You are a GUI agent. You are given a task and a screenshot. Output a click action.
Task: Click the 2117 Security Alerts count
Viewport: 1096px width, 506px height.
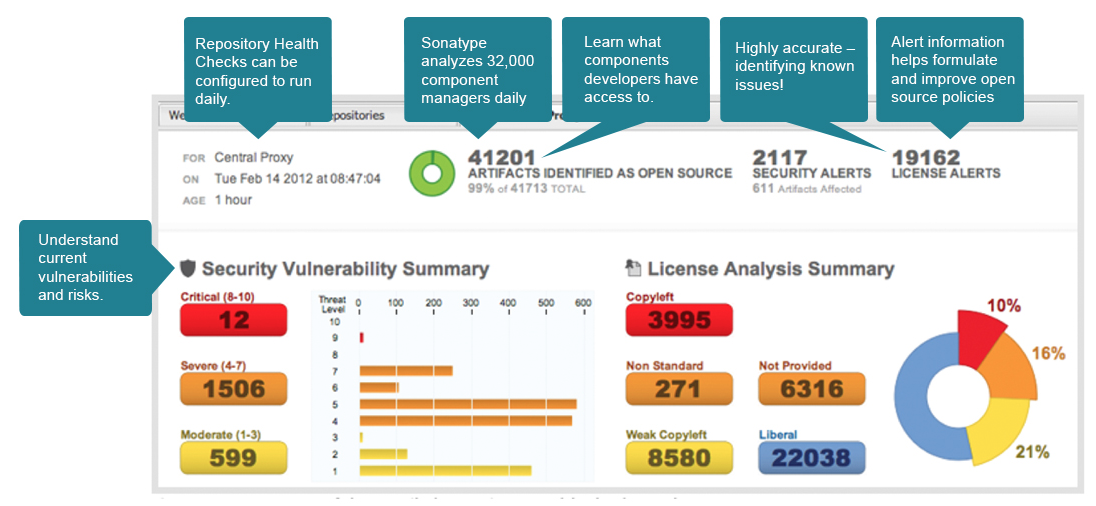(780, 157)
